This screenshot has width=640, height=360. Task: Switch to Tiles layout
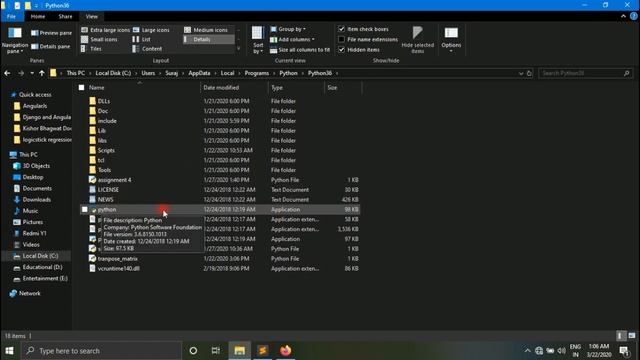[x=91, y=49]
